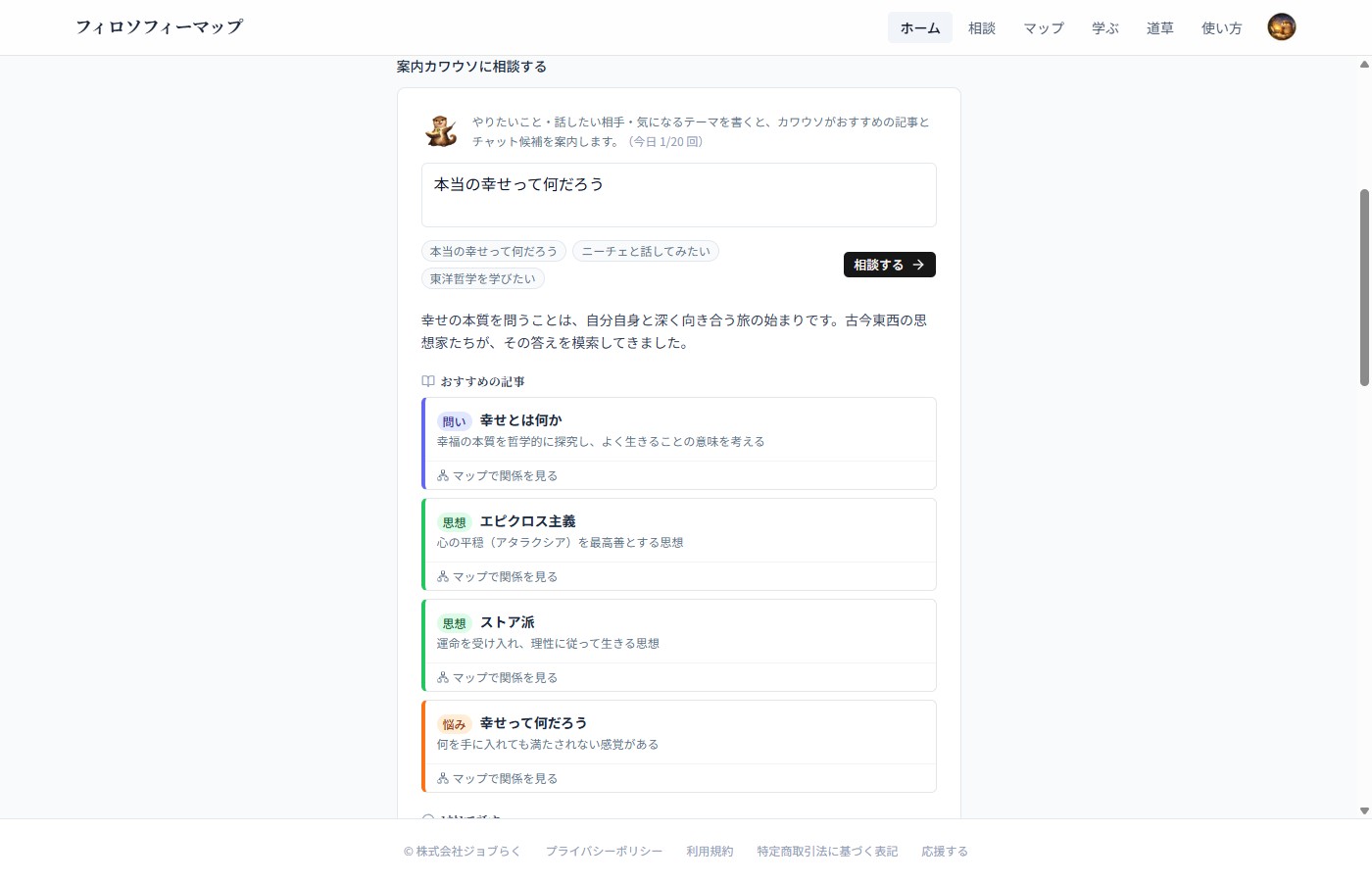Image resolution: width=1372 pixels, height=882 pixels.
Task: Choose the ニーチェと話してみたい suggestion chip
Action: pos(646,252)
